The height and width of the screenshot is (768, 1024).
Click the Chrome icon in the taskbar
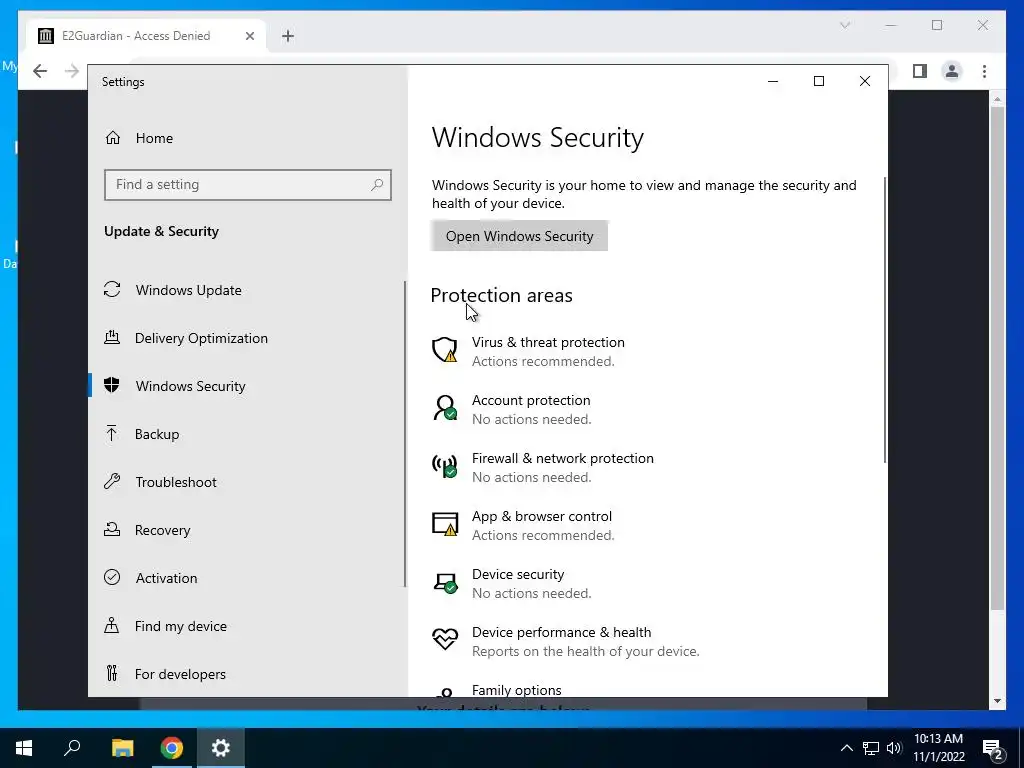[172, 748]
